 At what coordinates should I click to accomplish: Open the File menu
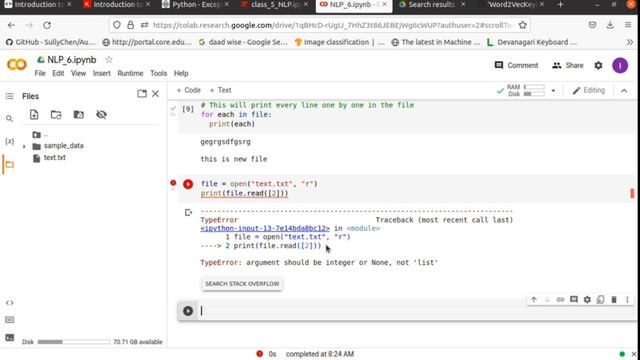tap(40, 73)
